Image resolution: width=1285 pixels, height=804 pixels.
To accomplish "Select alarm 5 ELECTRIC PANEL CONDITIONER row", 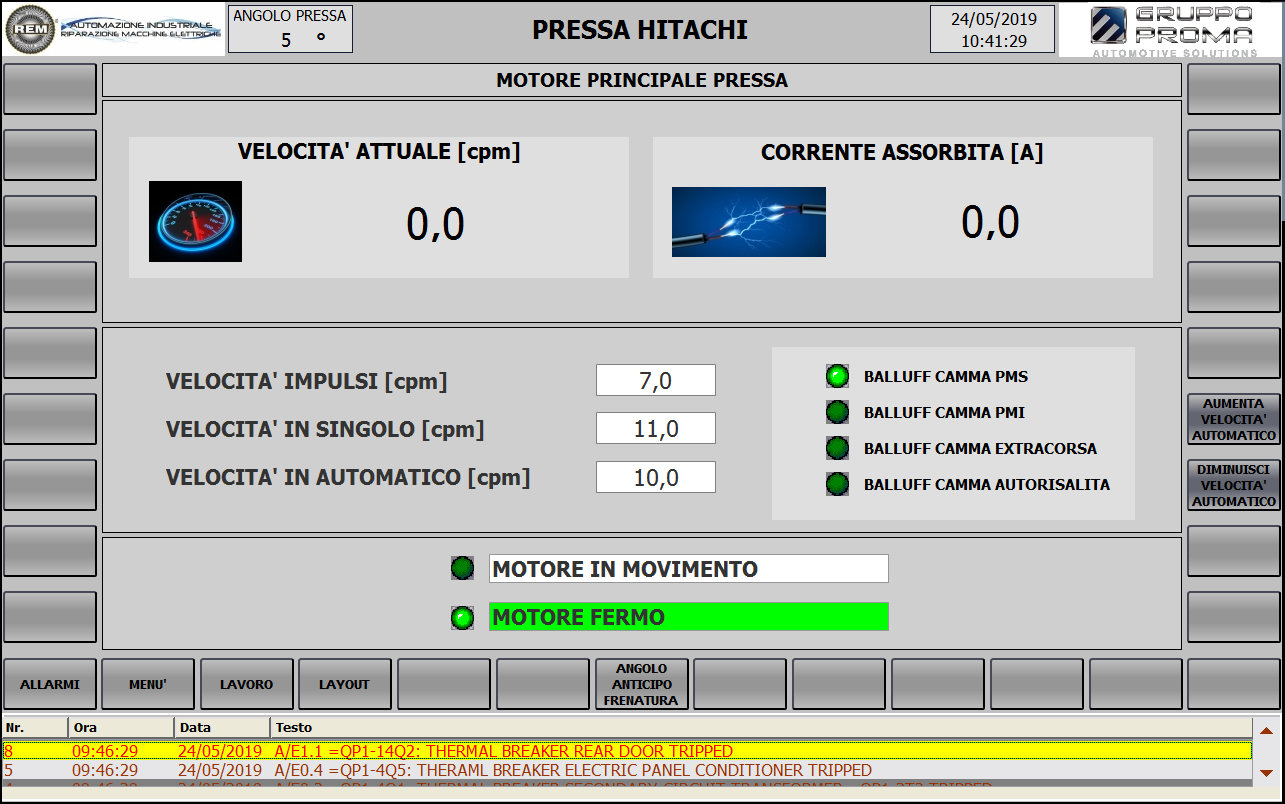I will (x=627, y=770).
